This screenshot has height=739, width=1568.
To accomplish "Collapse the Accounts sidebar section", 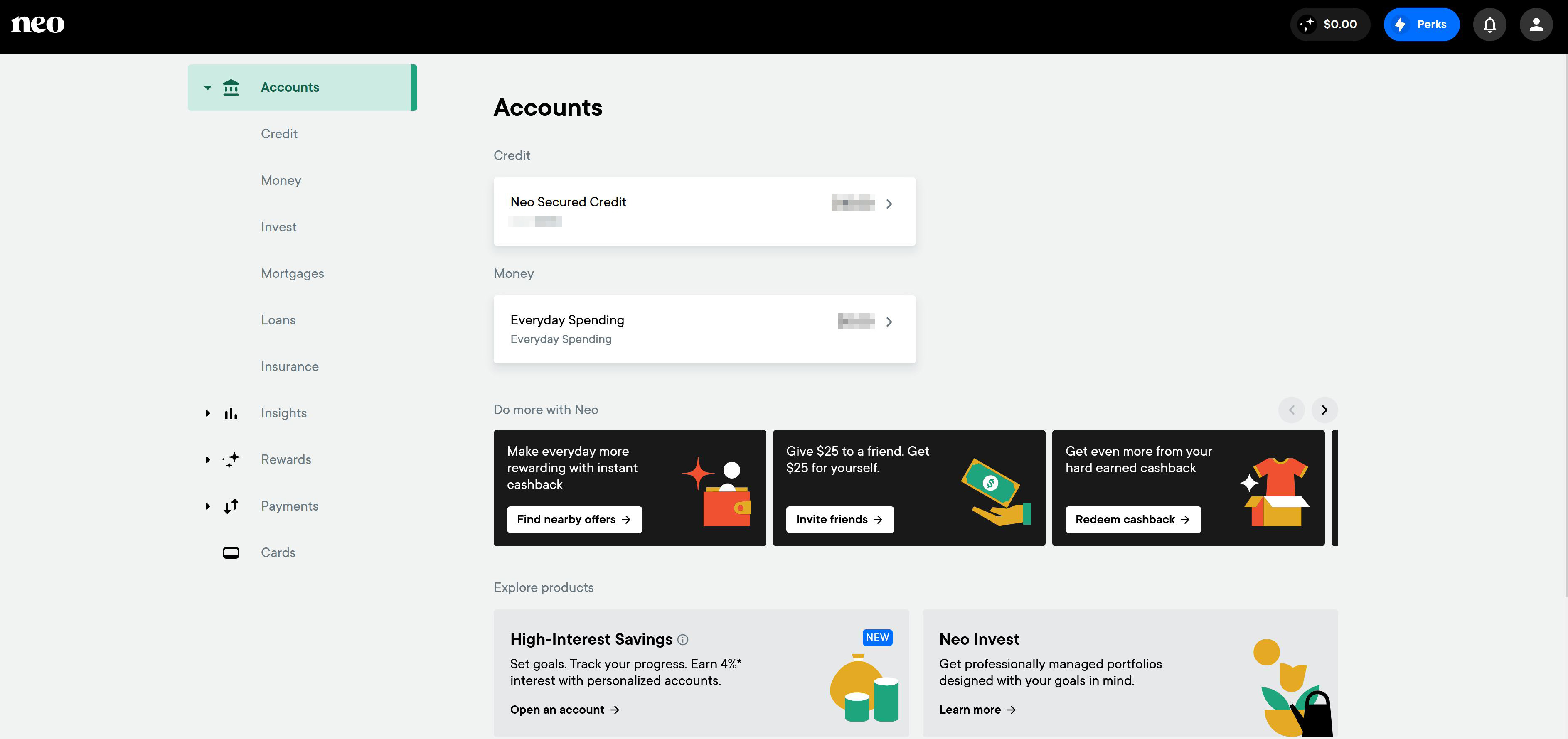I will click(207, 88).
